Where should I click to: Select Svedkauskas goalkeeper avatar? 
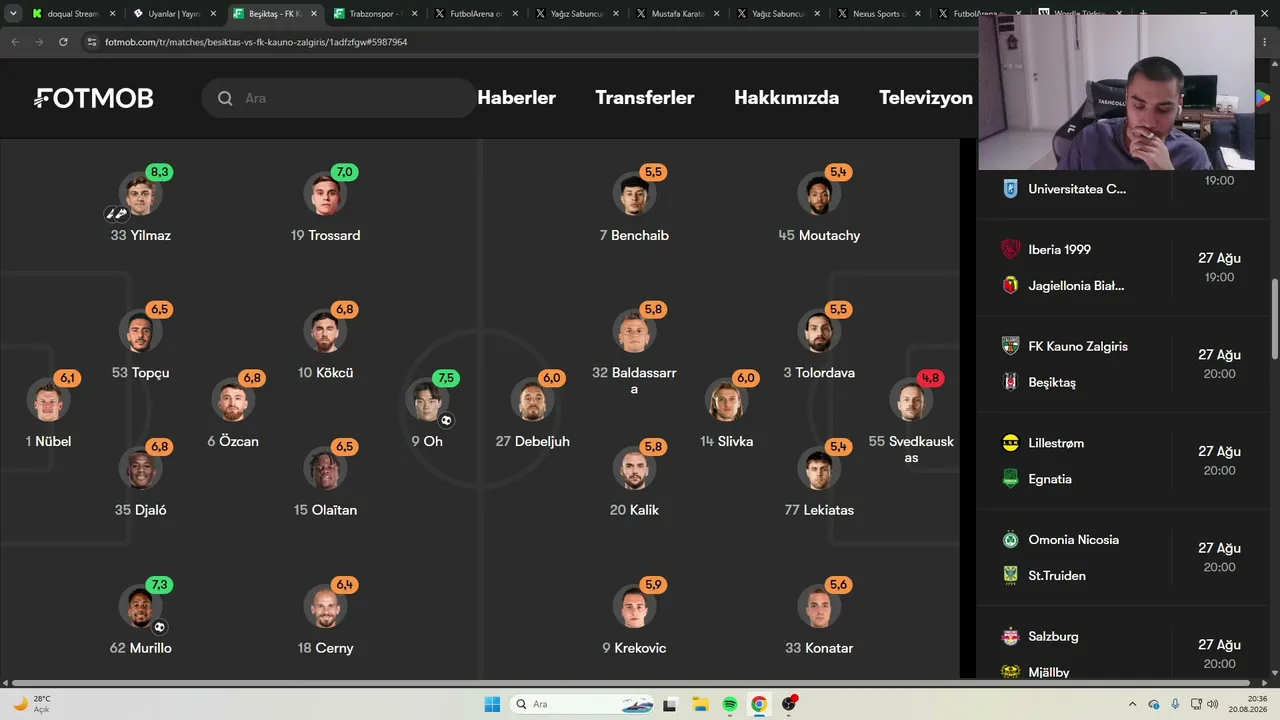pyautogui.click(x=911, y=401)
